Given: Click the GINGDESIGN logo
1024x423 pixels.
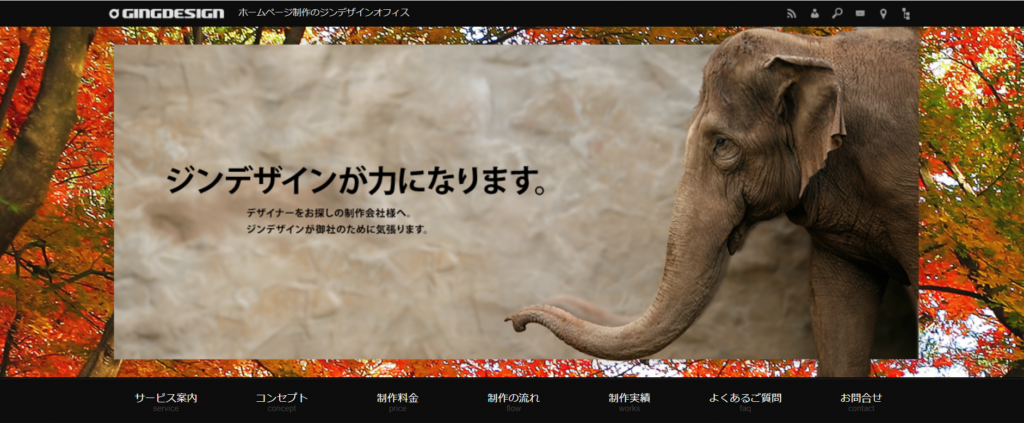Looking at the screenshot, I should (167, 13).
